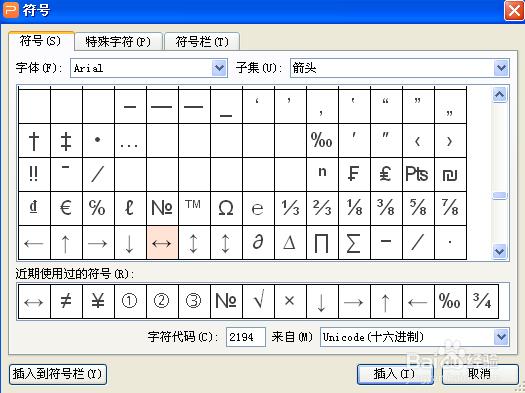Open the 来自 Unicode(十六进制) dropdown
This screenshot has height=393, width=525.
click(415, 337)
